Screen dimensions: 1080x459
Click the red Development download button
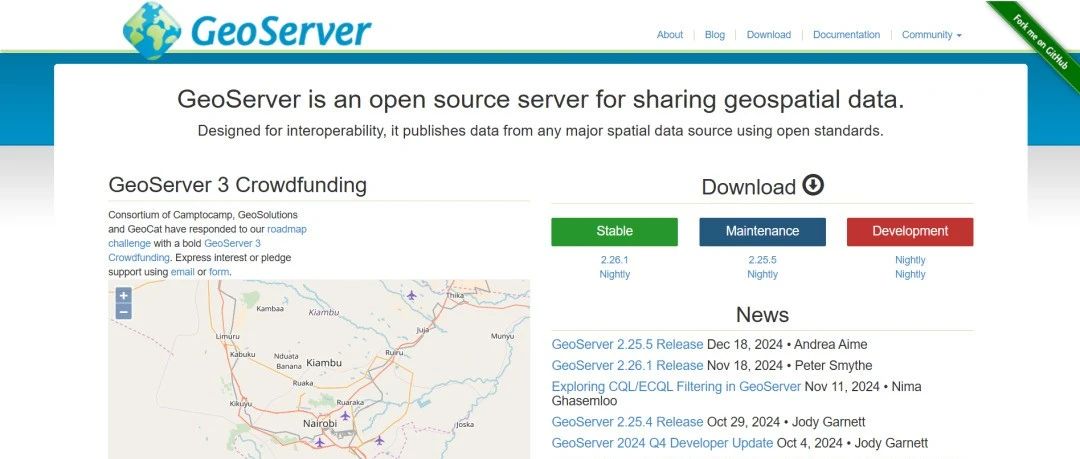[x=910, y=232]
